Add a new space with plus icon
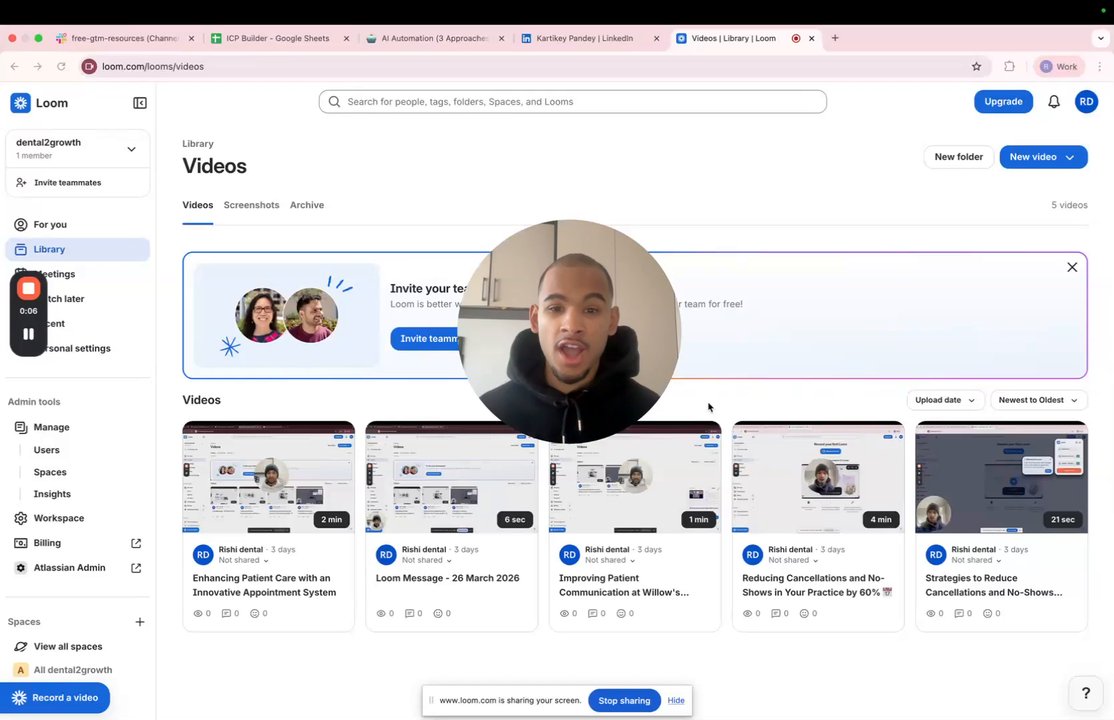Image resolution: width=1114 pixels, height=720 pixels. (x=140, y=622)
